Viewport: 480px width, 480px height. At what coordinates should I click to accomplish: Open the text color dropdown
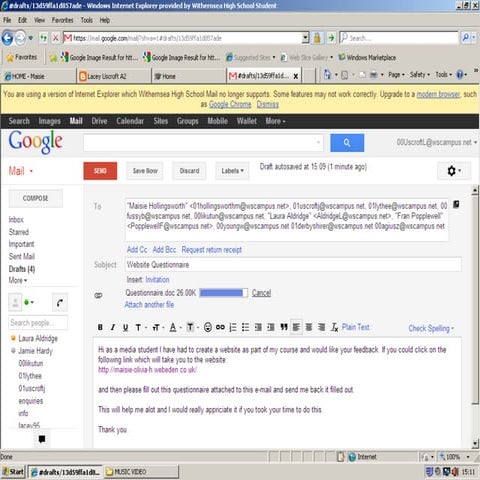tap(175, 327)
